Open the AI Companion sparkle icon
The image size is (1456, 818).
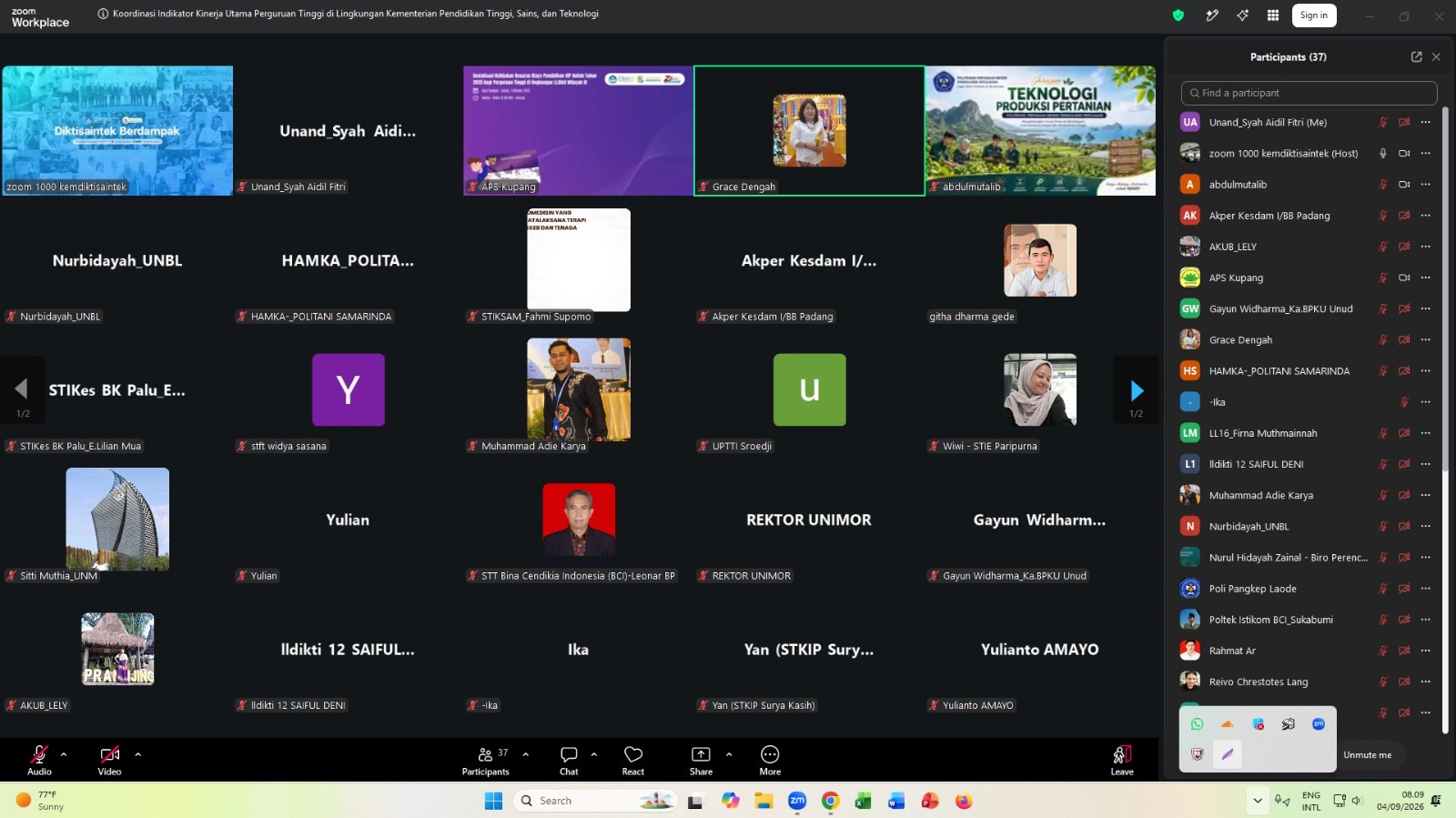[1242, 15]
